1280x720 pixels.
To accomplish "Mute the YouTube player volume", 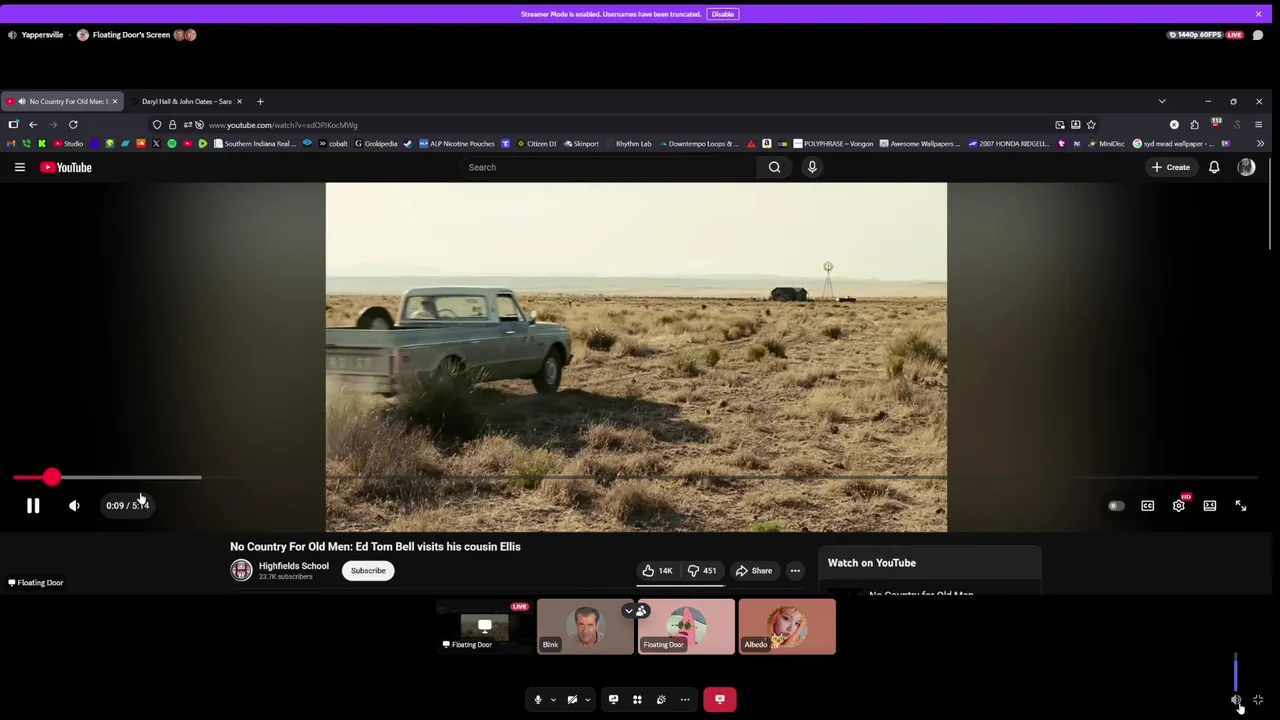I will point(74,506).
